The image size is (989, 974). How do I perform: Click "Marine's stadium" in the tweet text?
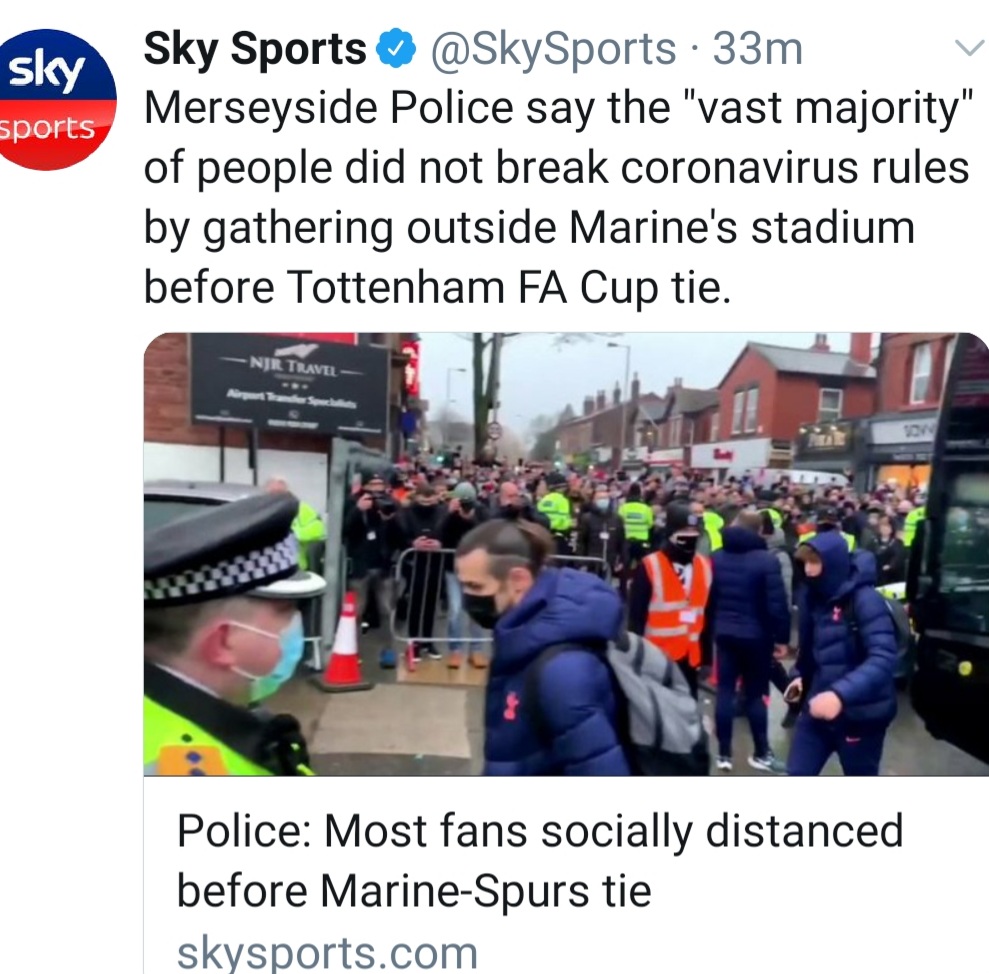tap(741, 228)
